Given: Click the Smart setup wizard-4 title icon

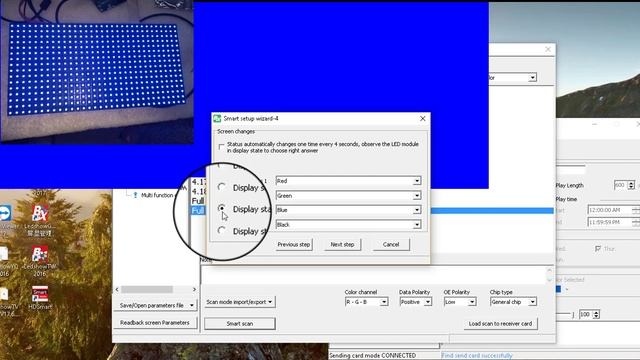Looking at the screenshot, I should (x=217, y=118).
